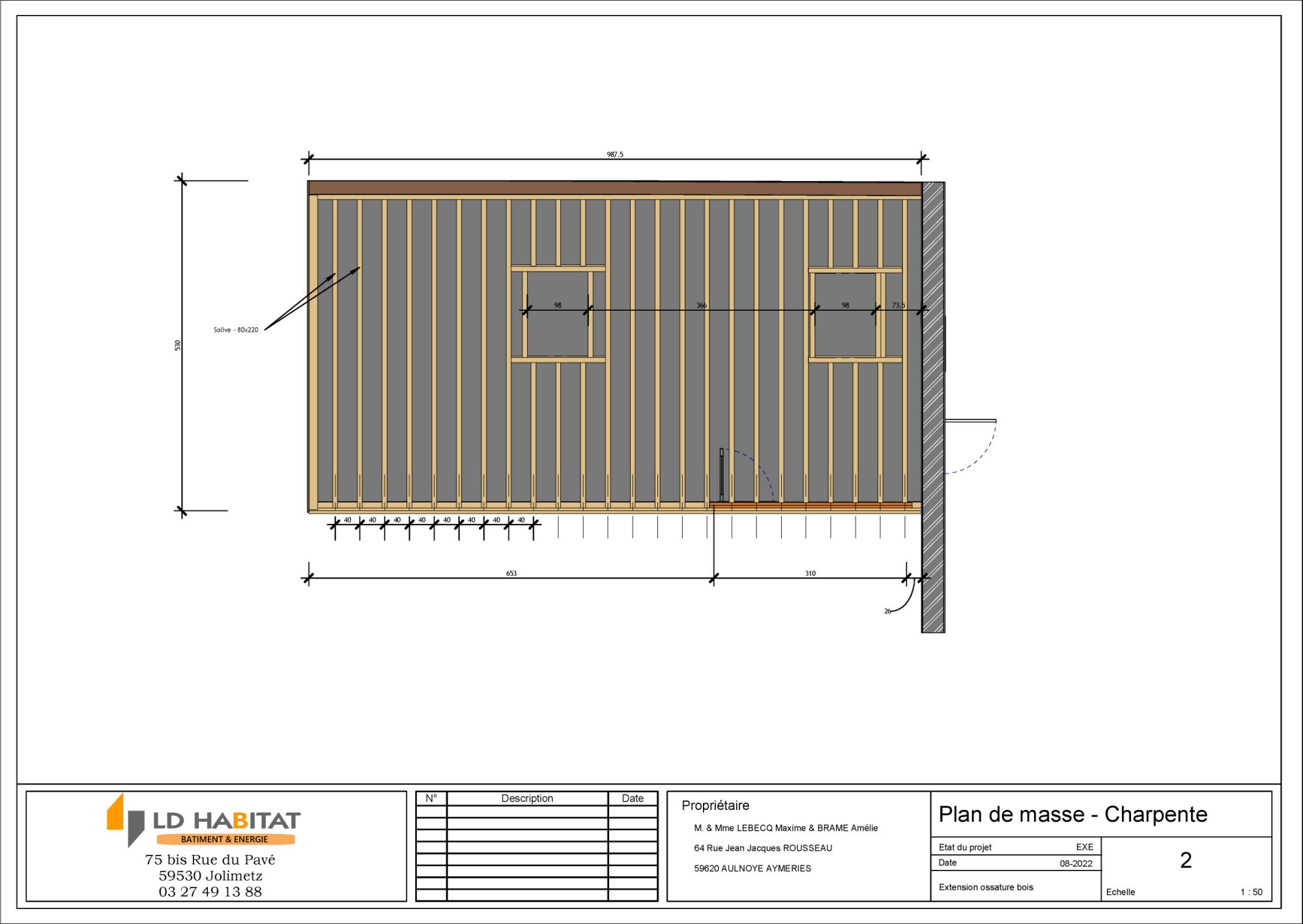Click the orange house icon in the logo
The width and height of the screenshot is (1303, 924).
point(116,812)
